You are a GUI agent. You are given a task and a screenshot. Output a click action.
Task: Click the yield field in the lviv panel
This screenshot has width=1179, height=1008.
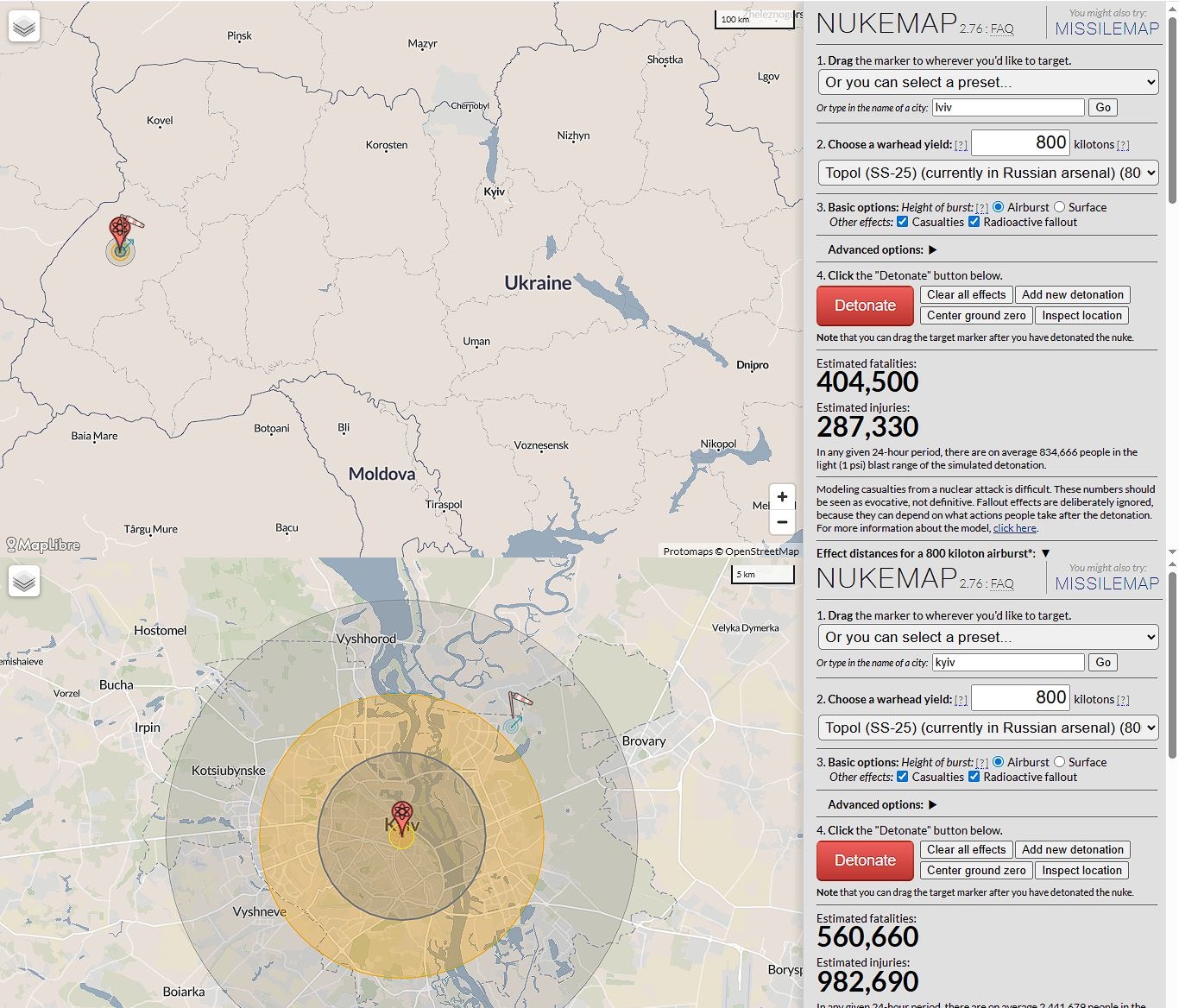pyautogui.click(x=1021, y=142)
